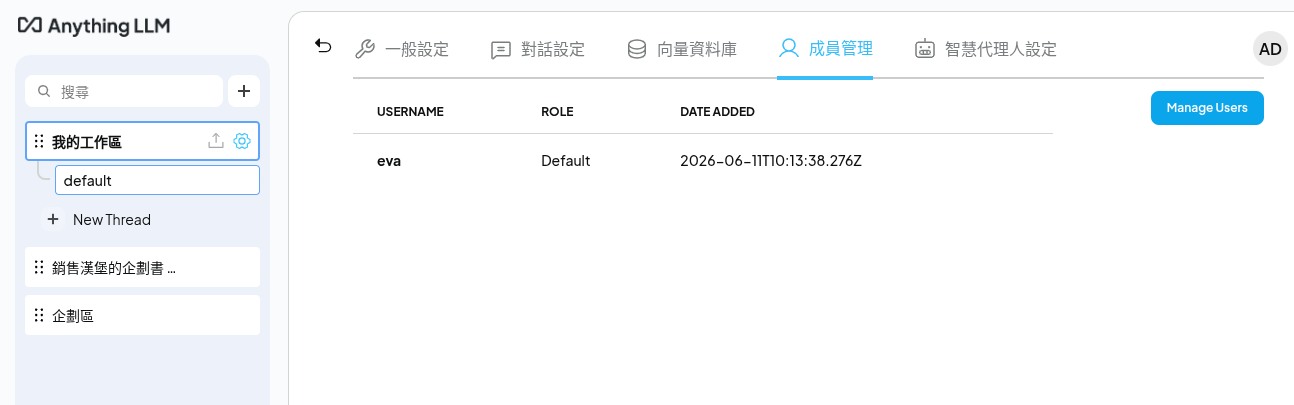The height and width of the screenshot is (405, 1294).
Task: Switch to the 對話設定 tab
Action: pos(538,49)
